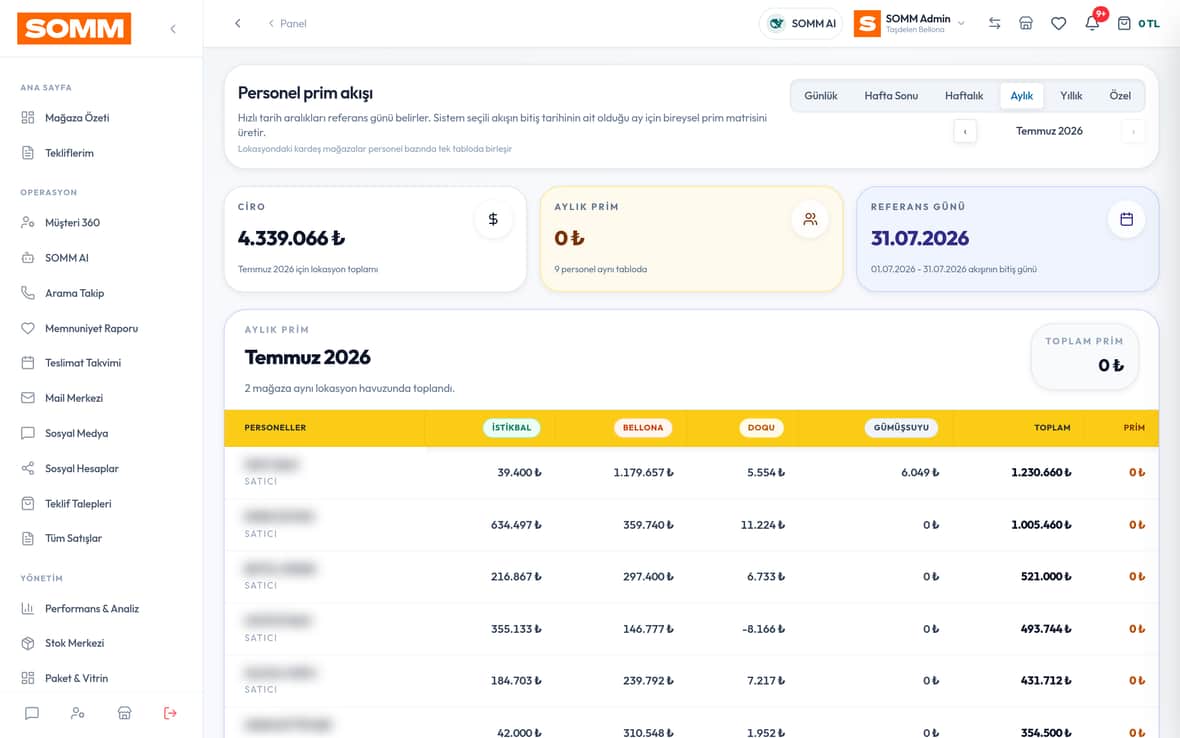
Task: Open notifications bell icon
Action: click(x=1092, y=23)
